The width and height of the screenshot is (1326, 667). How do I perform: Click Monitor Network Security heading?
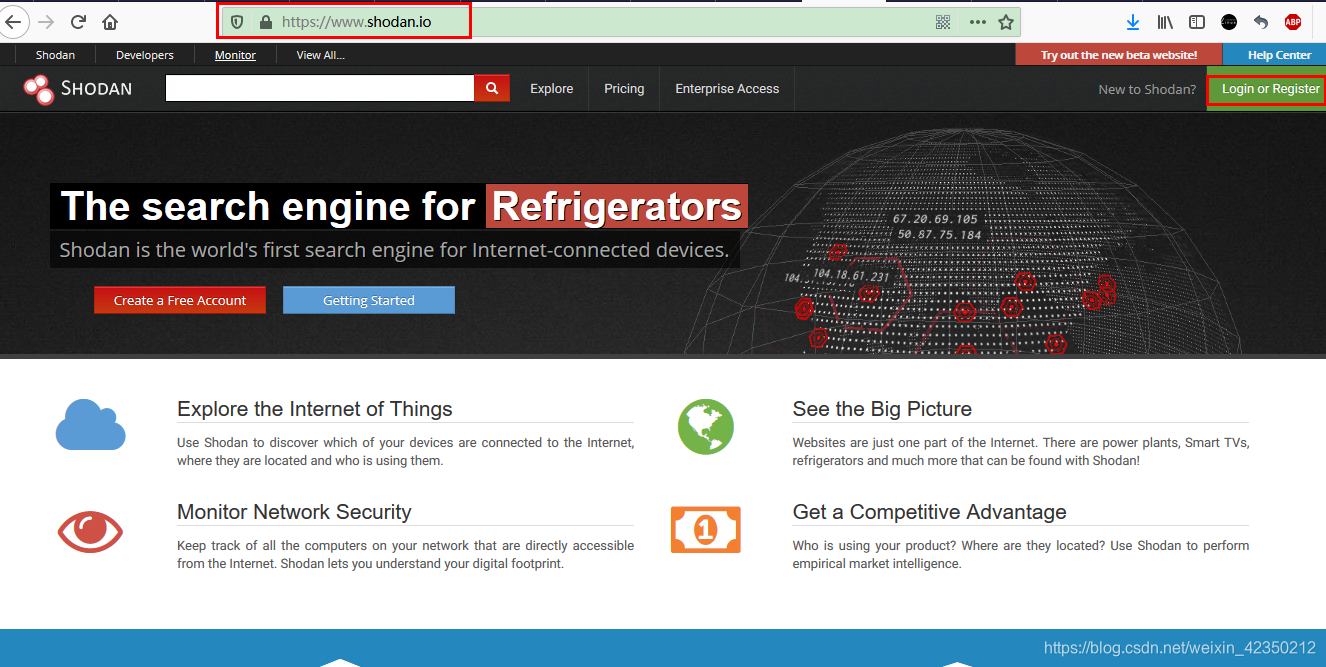294,512
